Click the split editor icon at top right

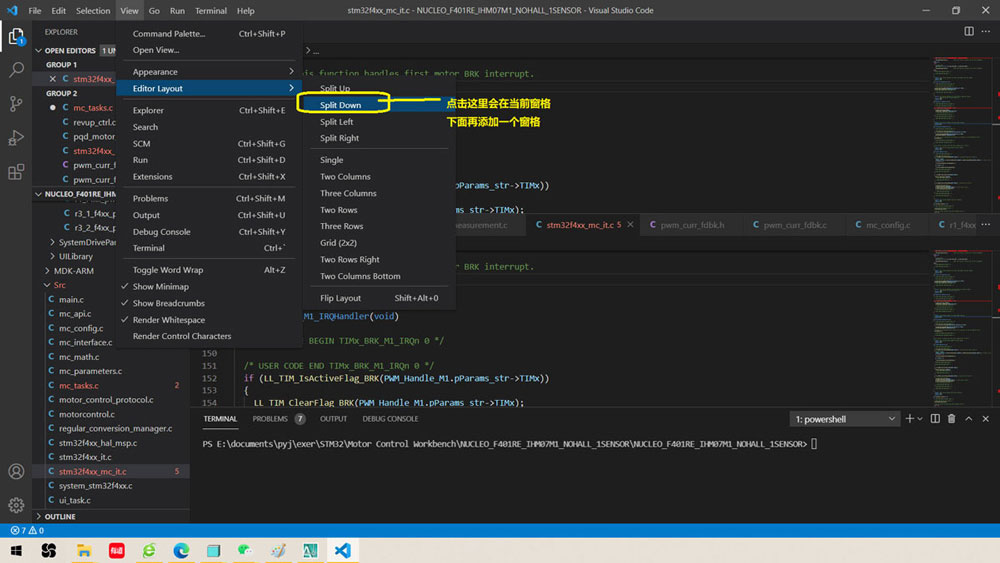[969, 31]
